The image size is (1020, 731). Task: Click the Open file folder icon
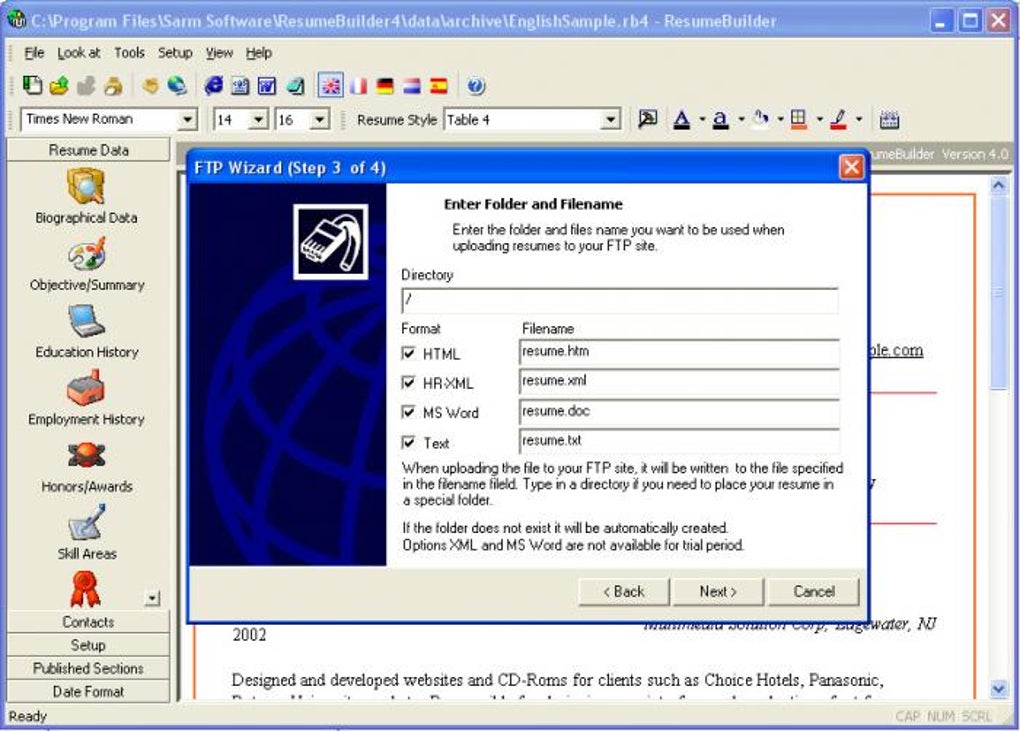[59, 85]
